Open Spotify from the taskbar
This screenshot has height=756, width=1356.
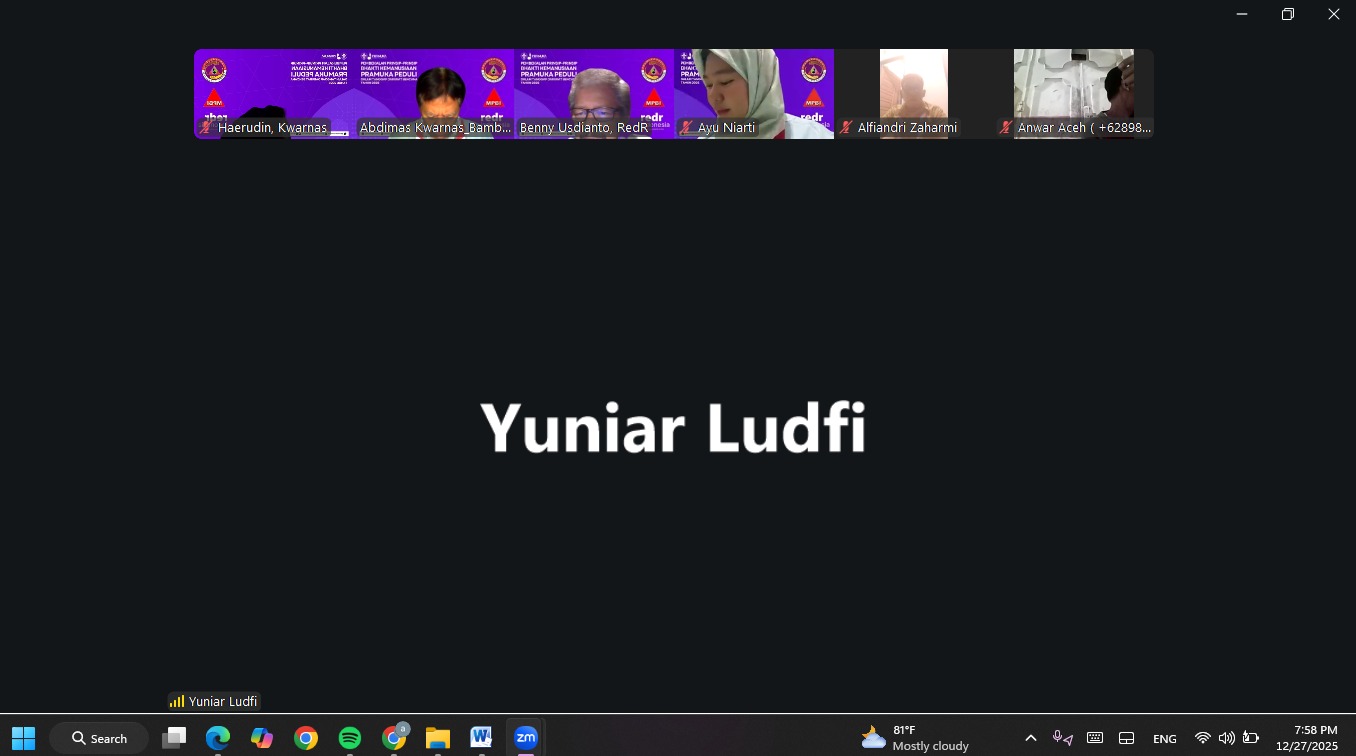[x=350, y=738]
